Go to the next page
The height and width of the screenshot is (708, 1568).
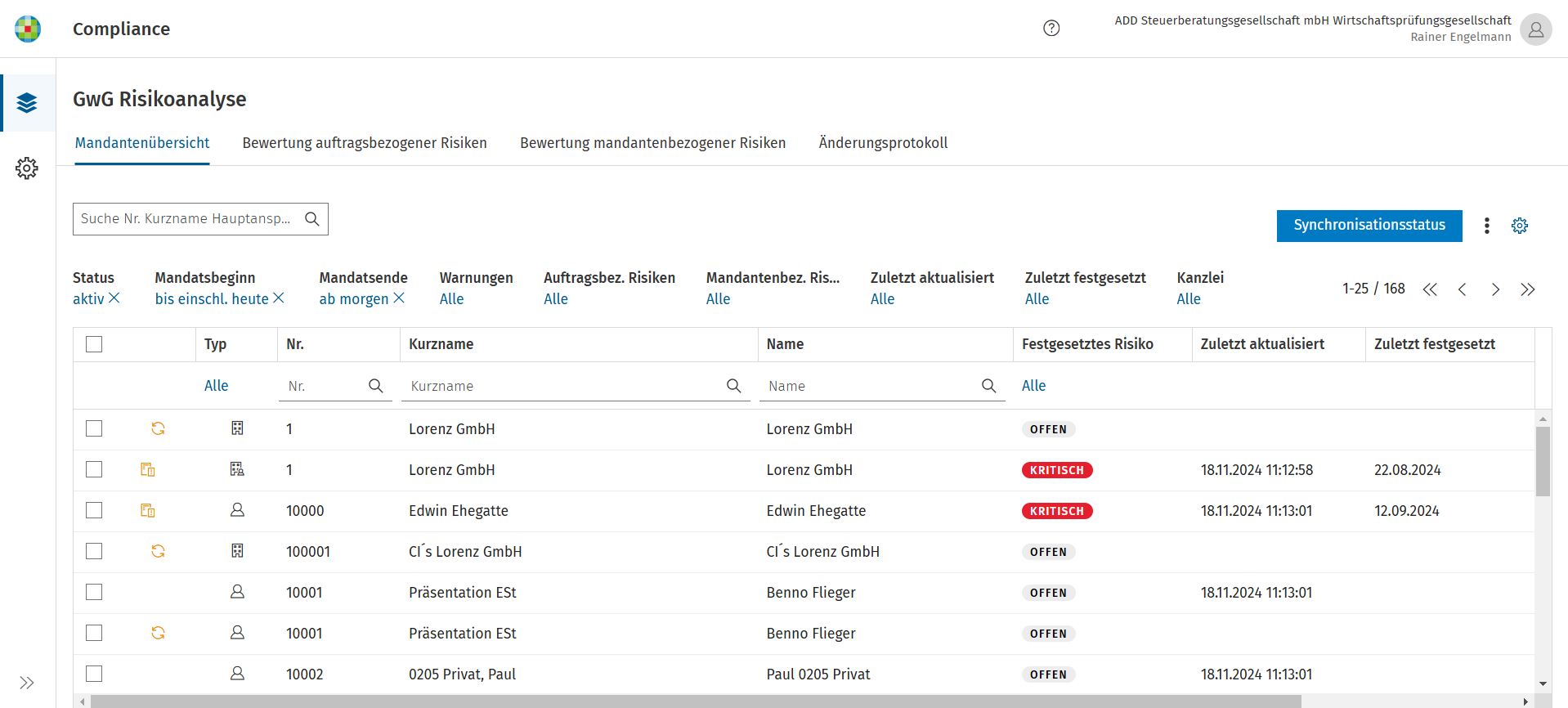[1495, 289]
